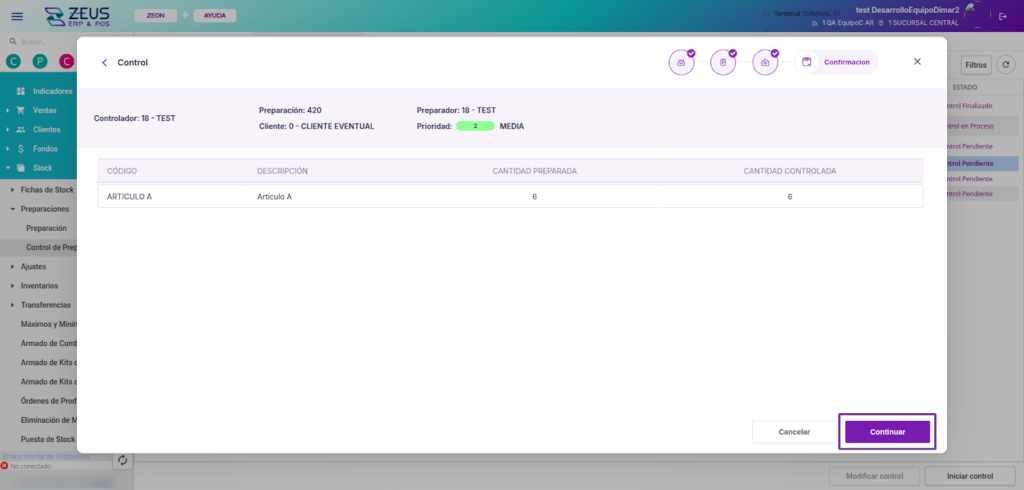Click the logout icon in header
The width and height of the screenshot is (1024, 490).
tap(1003, 16)
